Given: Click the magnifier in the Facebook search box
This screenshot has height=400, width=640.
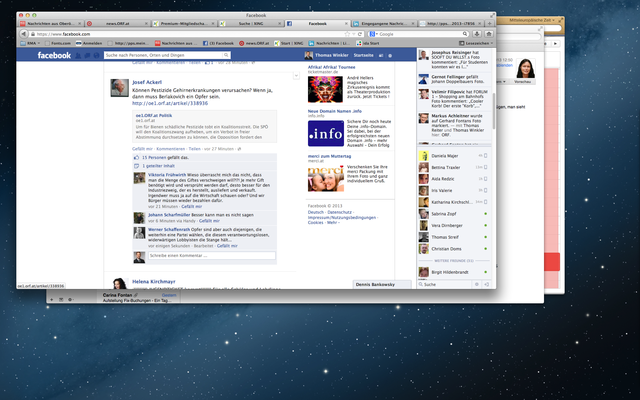Looking at the screenshot, I should (226, 55).
